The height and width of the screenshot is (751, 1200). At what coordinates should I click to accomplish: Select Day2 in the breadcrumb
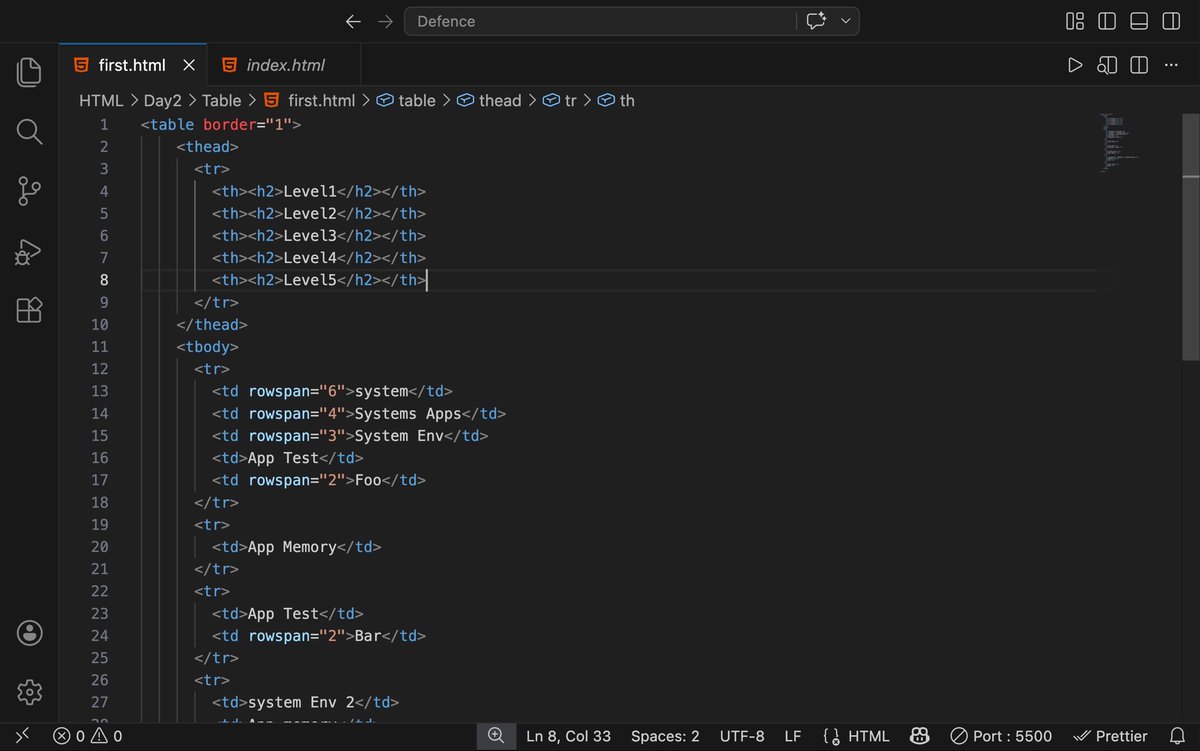pyautogui.click(x=163, y=100)
